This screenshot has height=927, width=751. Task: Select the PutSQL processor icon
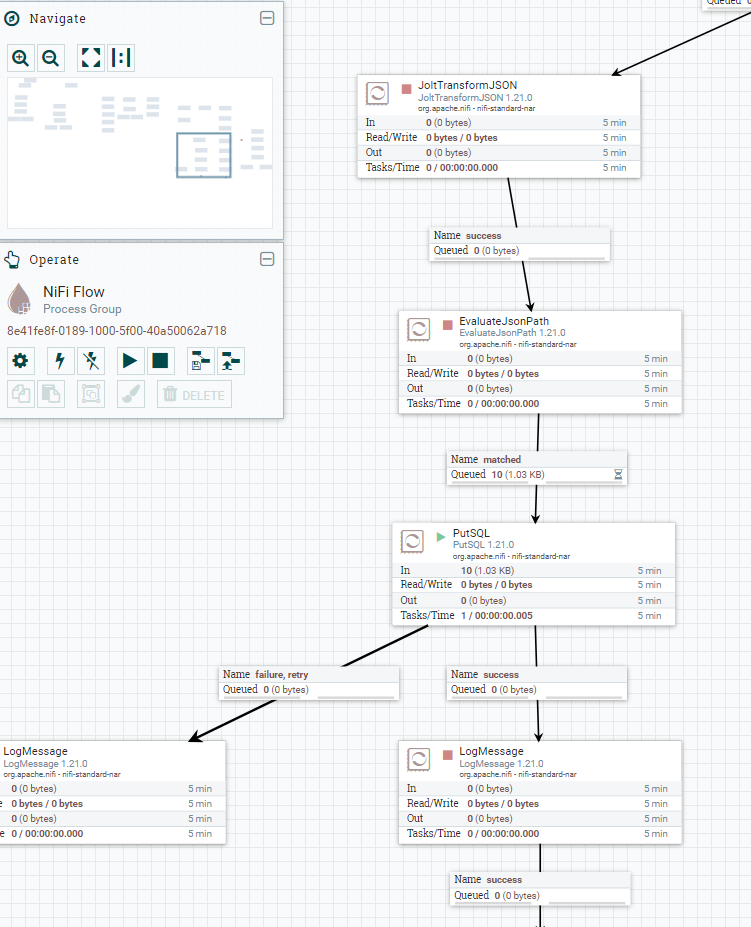(x=412, y=541)
